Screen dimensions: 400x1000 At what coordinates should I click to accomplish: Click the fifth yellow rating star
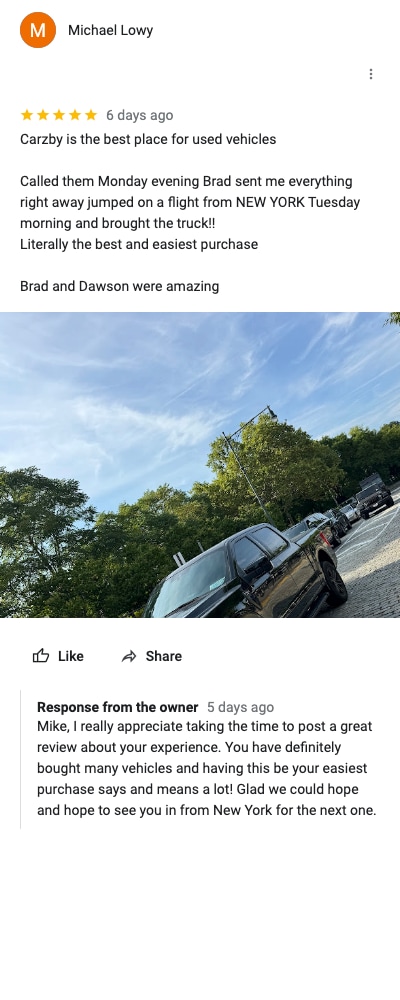click(x=91, y=115)
